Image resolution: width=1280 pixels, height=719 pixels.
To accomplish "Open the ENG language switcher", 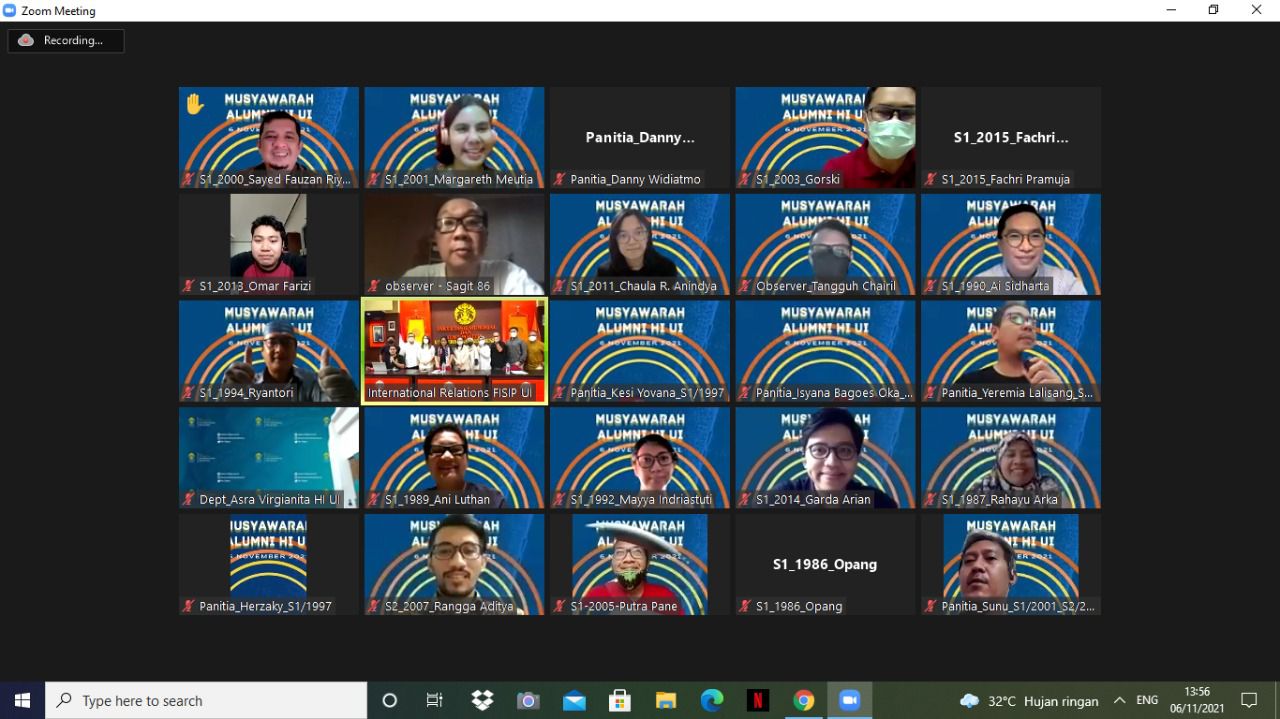I will (1147, 700).
